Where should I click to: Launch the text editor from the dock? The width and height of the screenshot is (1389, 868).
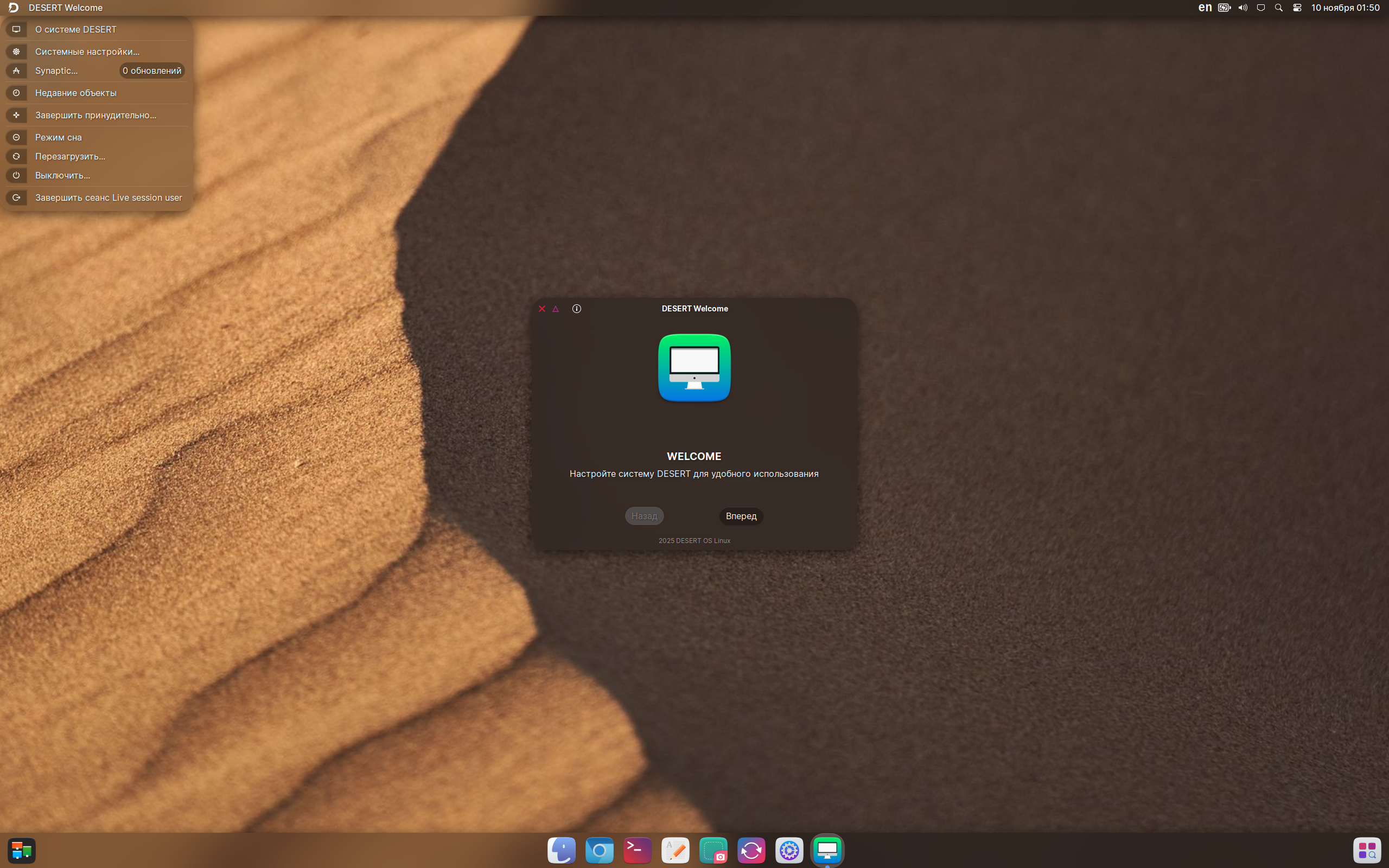pos(675,850)
